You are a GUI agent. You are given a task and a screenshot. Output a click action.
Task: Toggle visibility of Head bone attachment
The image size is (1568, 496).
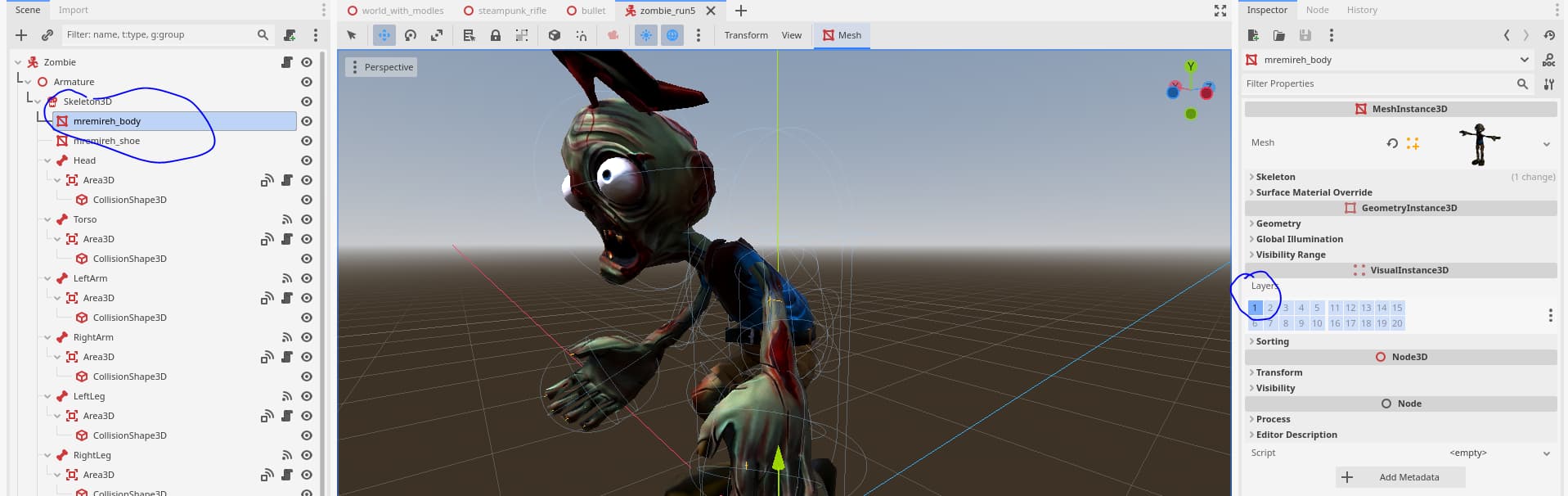[x=307, y=160]
